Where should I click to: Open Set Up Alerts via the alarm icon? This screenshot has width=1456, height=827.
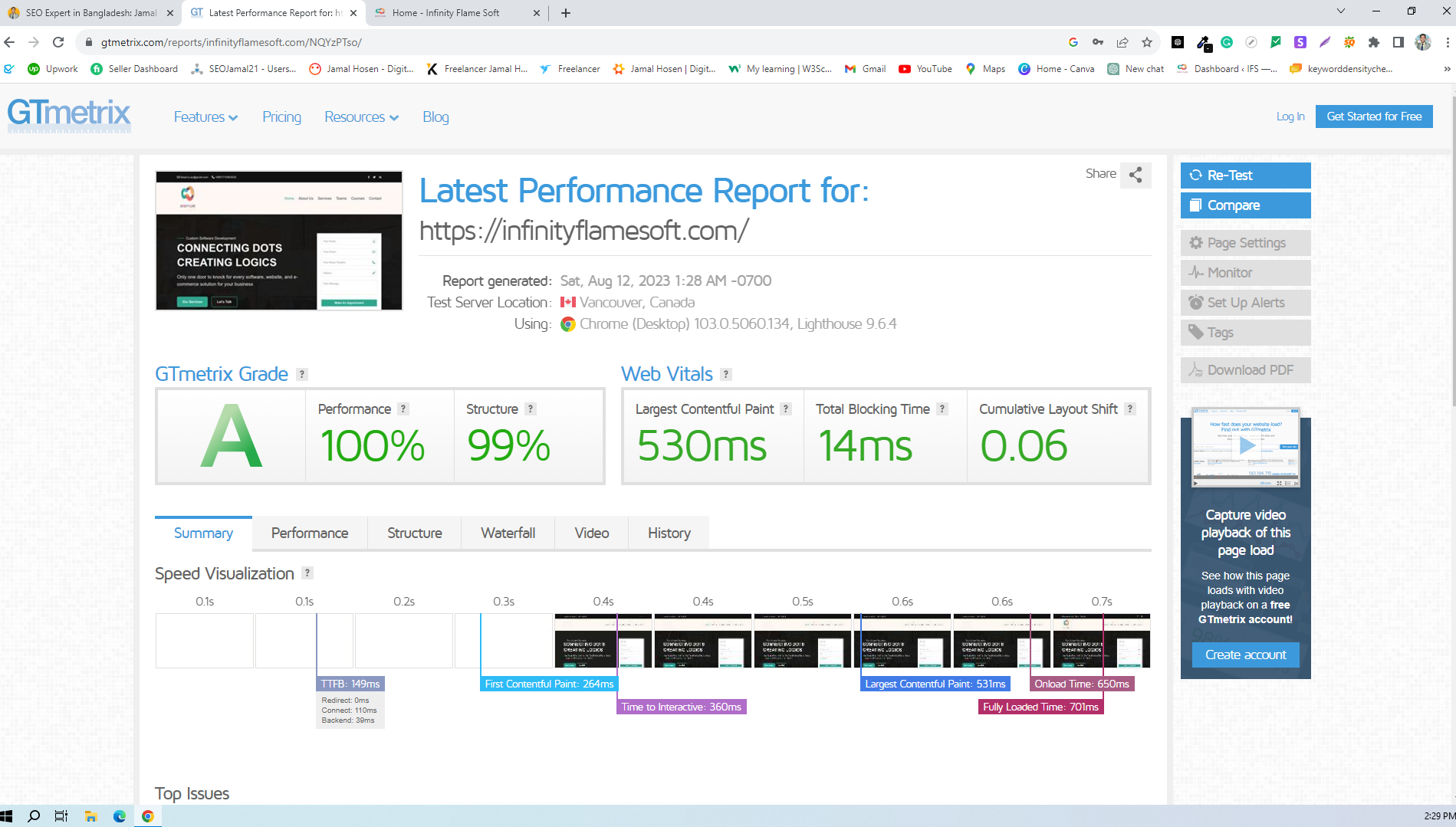click(x=1196, y=302)
